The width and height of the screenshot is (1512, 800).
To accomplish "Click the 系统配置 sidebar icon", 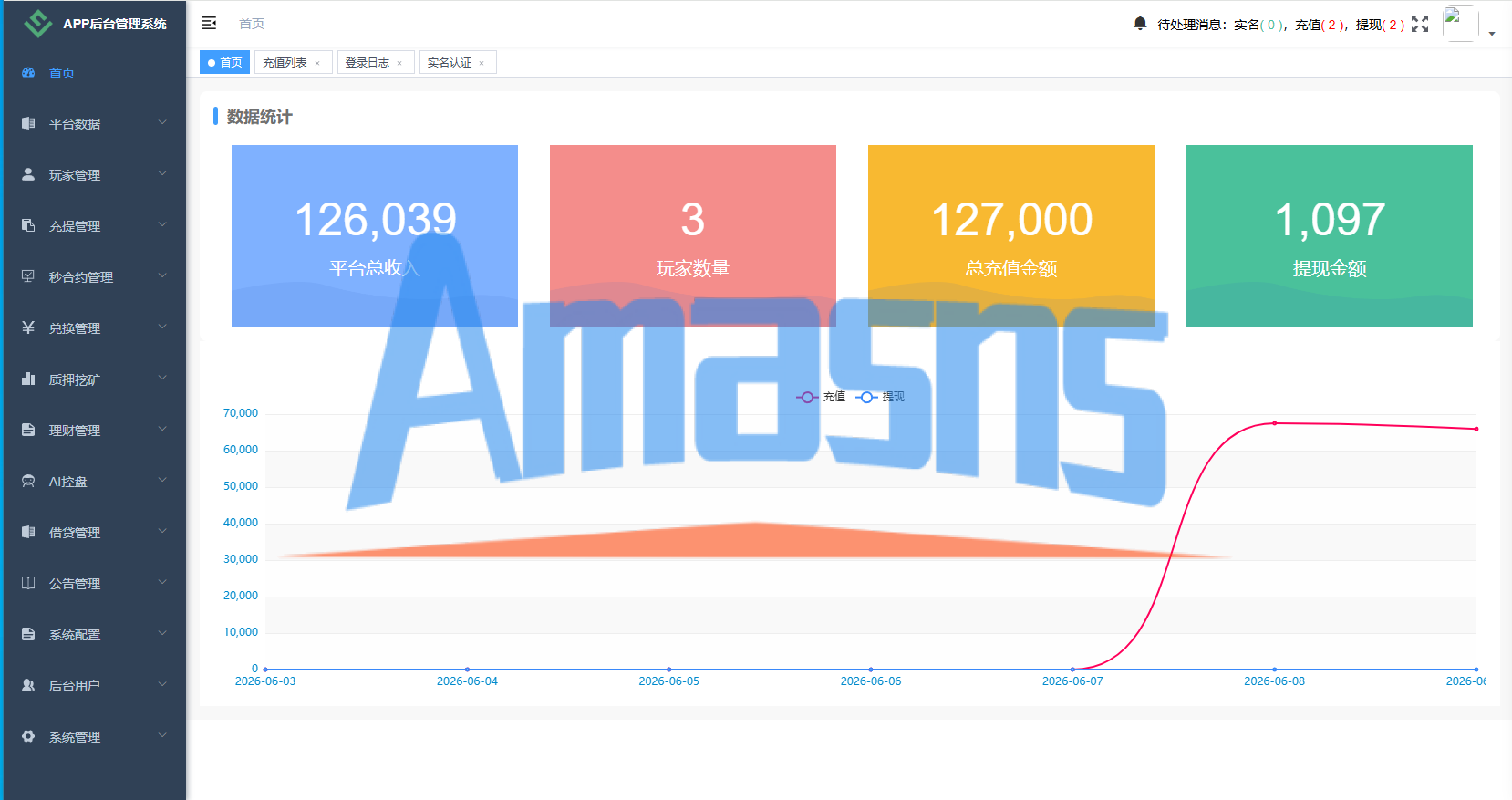I will pyautogui.click(x=28, y=634).
